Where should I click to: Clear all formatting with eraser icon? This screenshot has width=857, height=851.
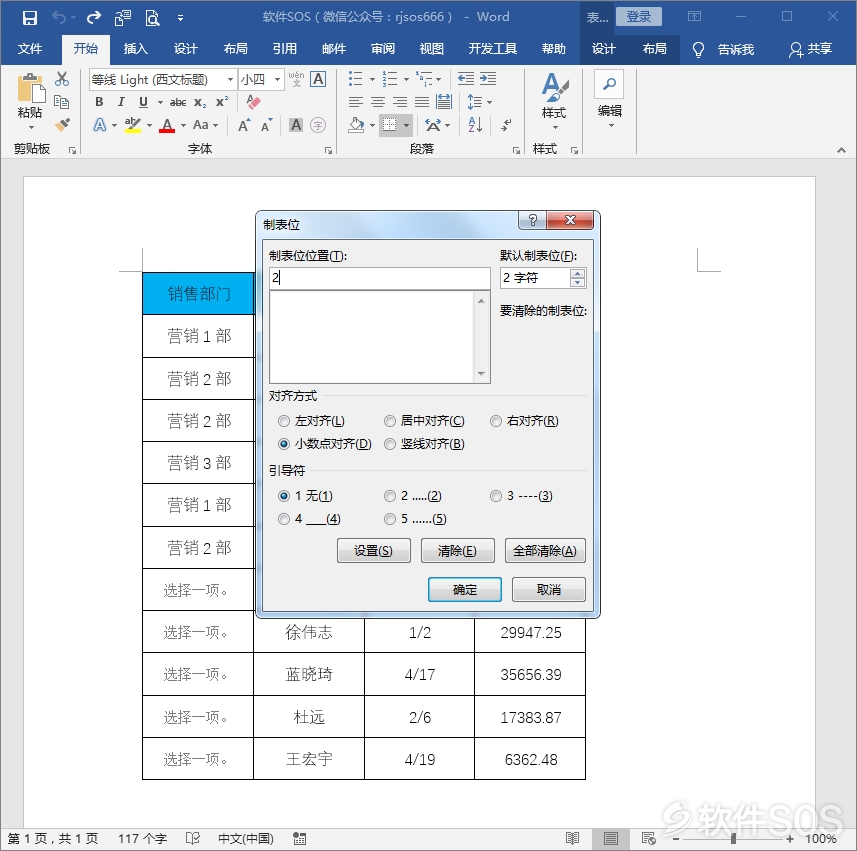[x=253, y=102]
